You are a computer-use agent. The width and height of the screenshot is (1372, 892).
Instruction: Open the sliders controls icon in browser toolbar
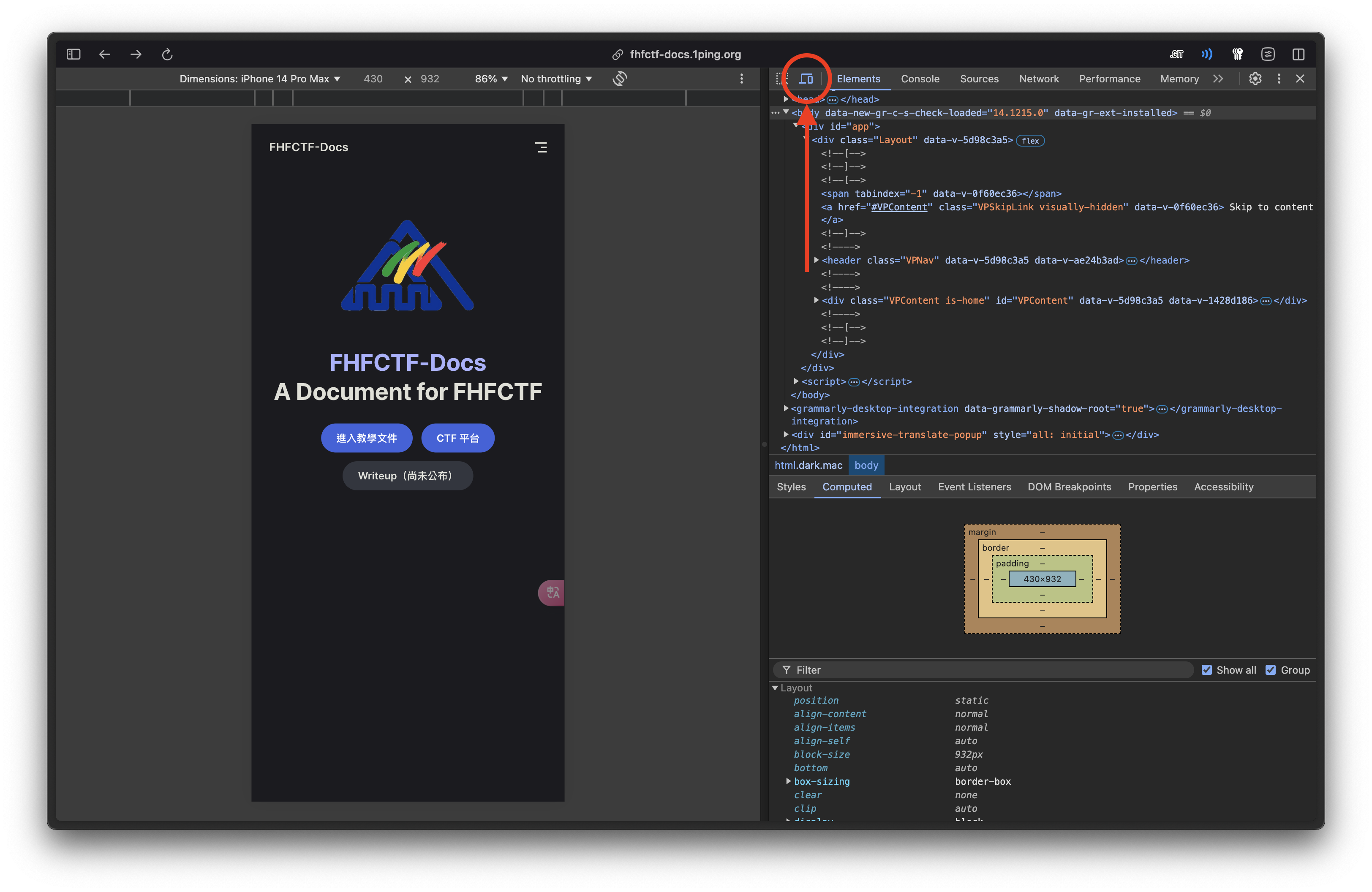(1268, 54)
